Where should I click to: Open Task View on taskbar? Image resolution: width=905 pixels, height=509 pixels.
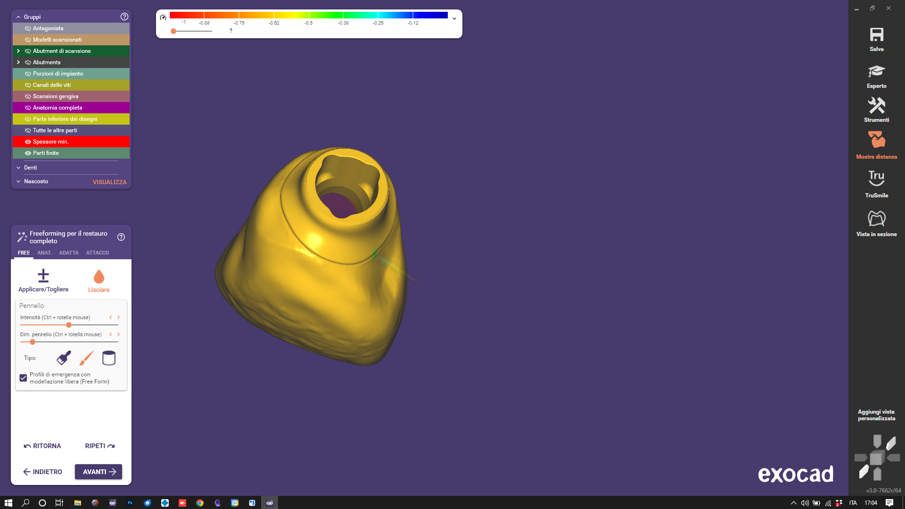(x=59, y=503)
